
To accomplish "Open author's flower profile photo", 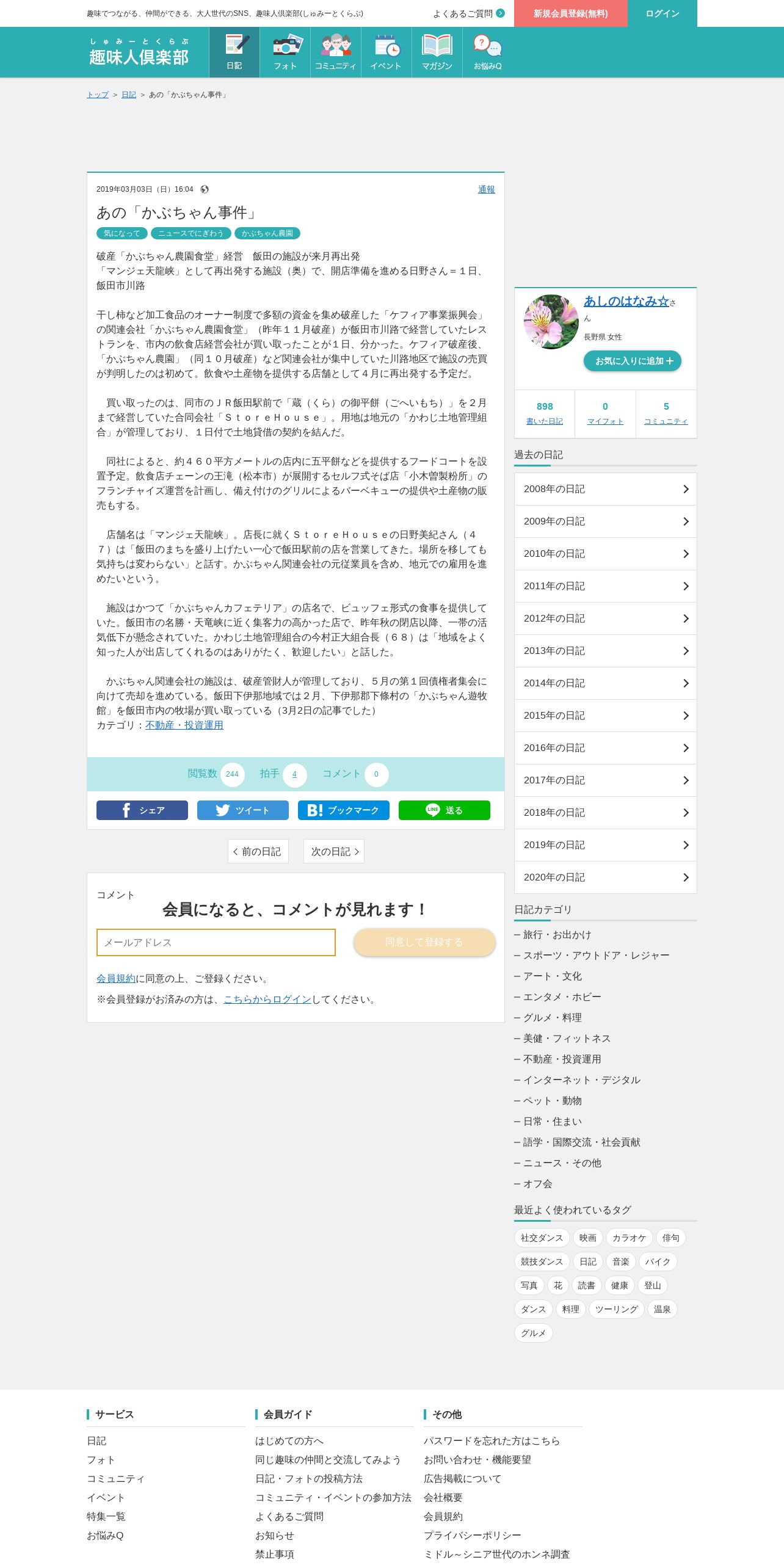I will point(551,322).
